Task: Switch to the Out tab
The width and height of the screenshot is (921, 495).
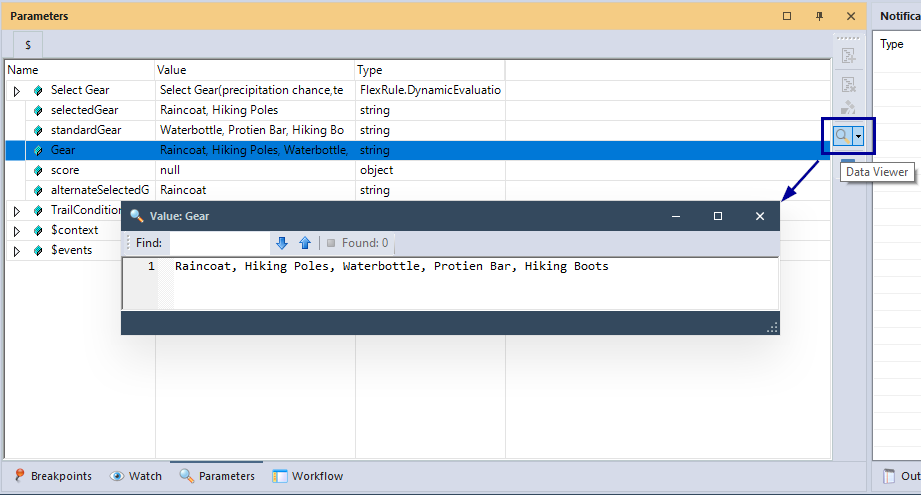Action: click(x=902, y=476)
